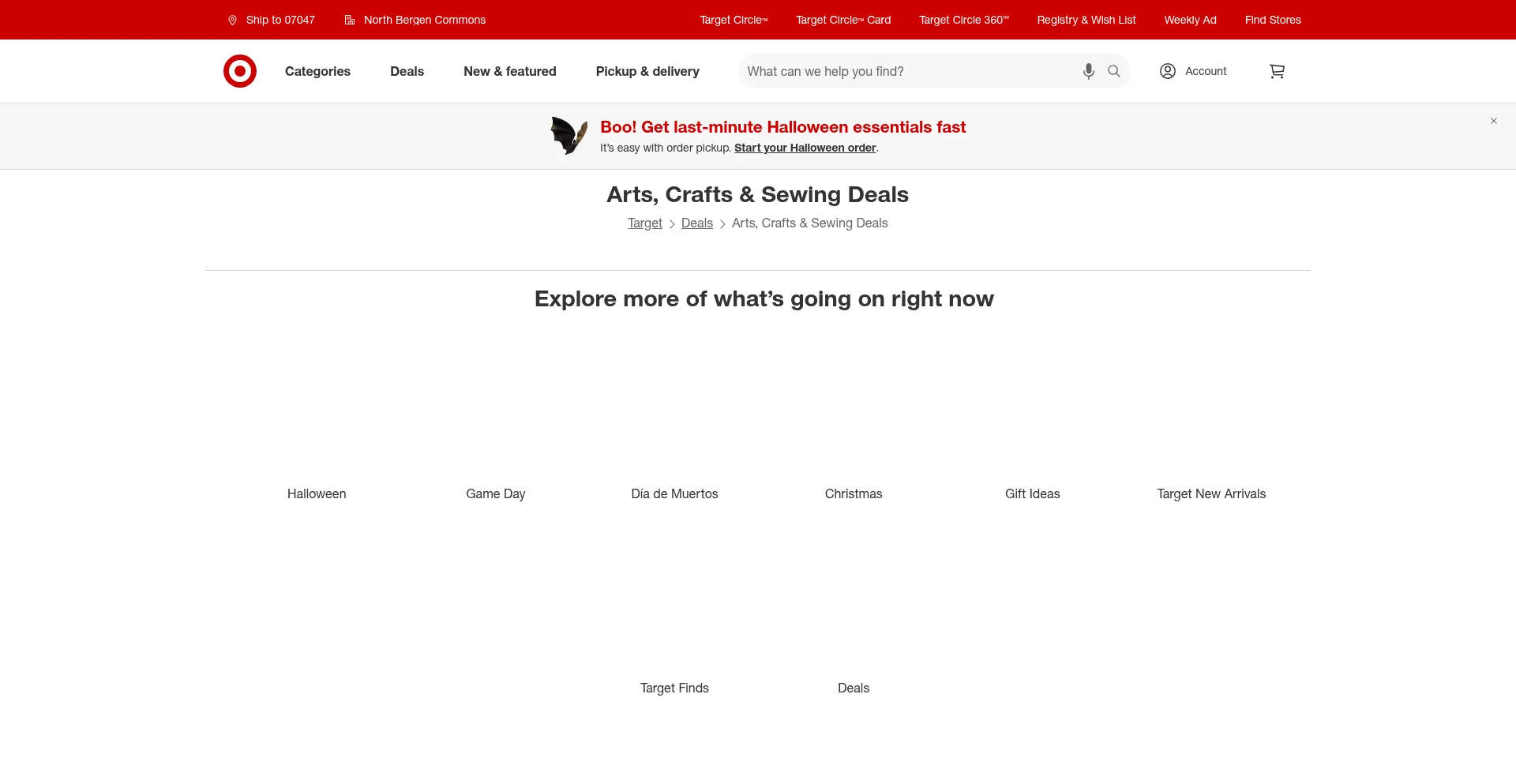Open the Target Circle 360 link
Image resolution: width=1516 pixels, height=784 pixels.
[x=964, y=20]
